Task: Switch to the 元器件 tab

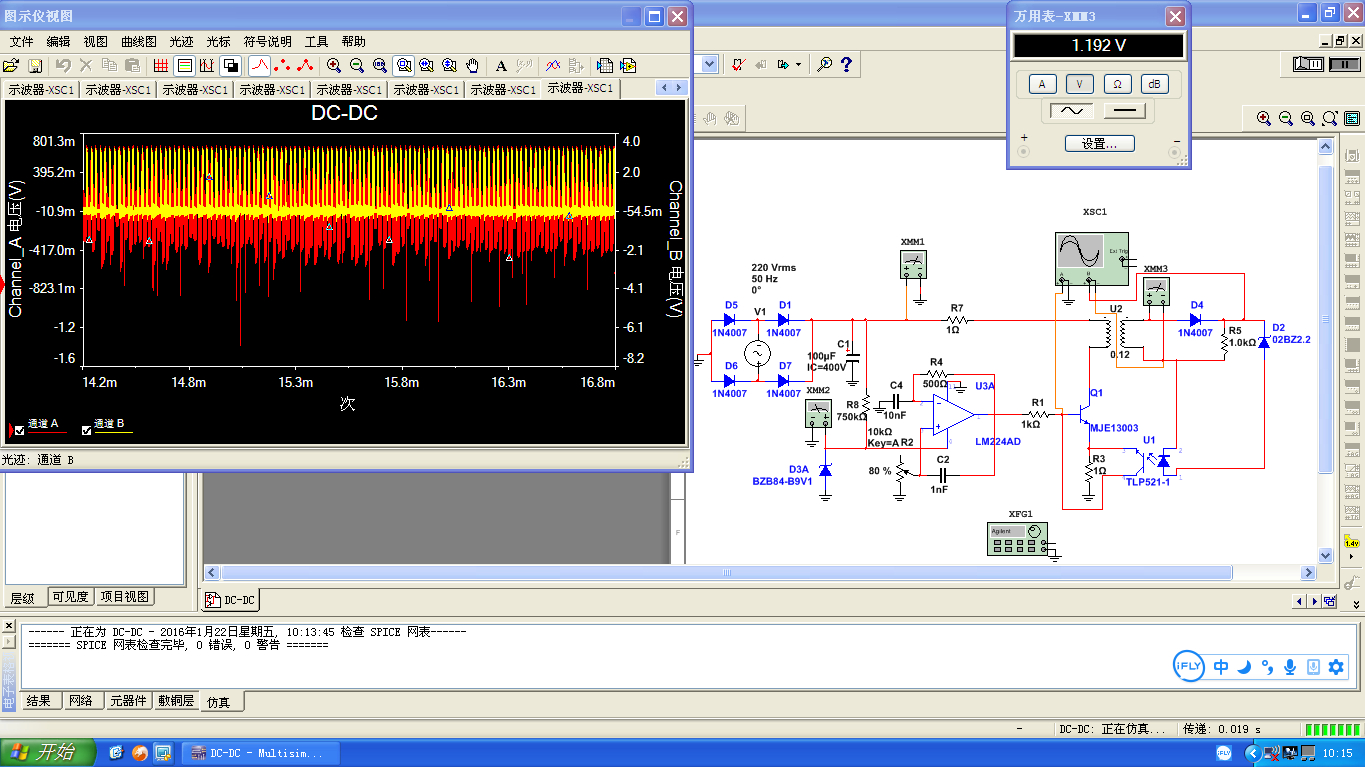Action: click(130, 701)
